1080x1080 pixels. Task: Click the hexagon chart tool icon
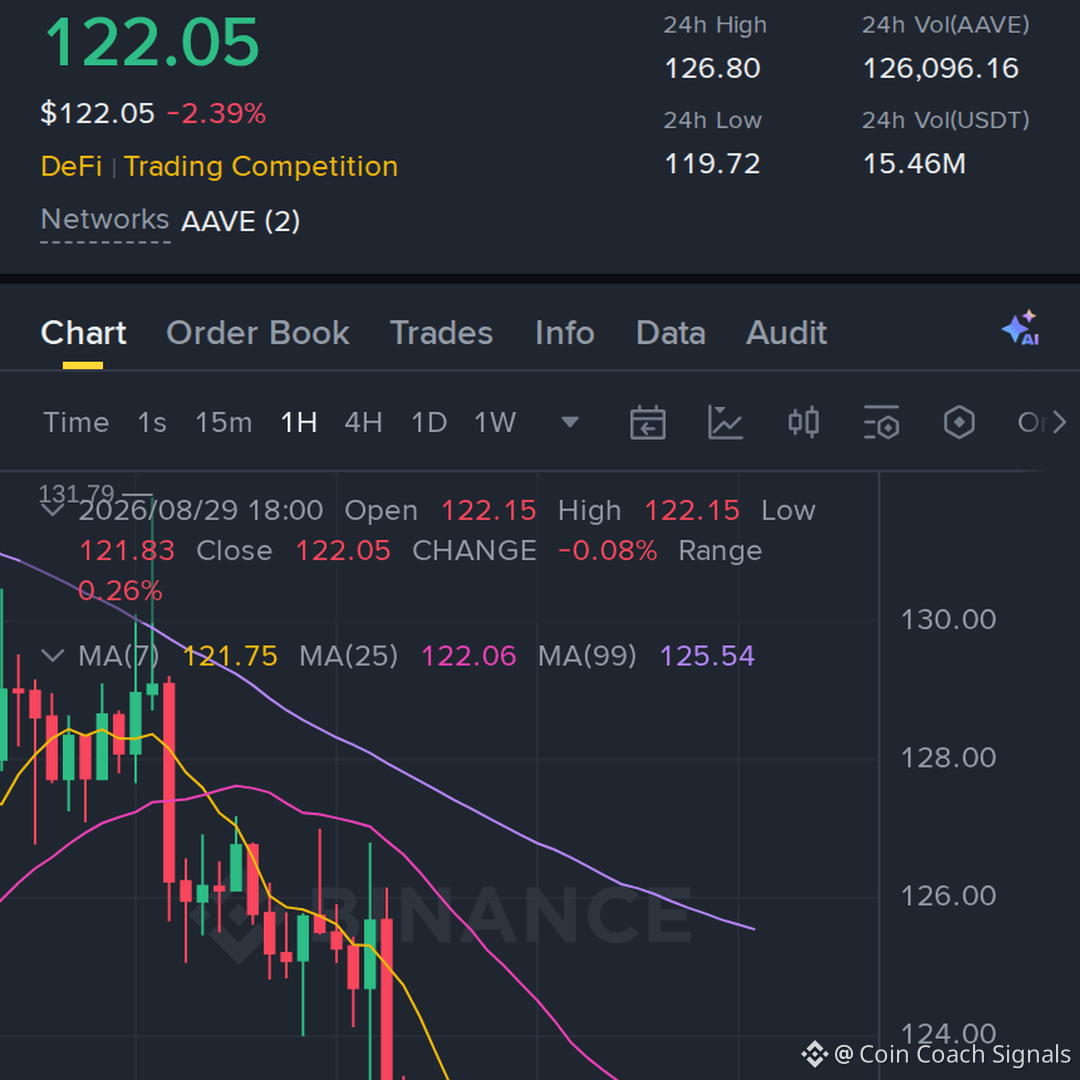[959, 422]
